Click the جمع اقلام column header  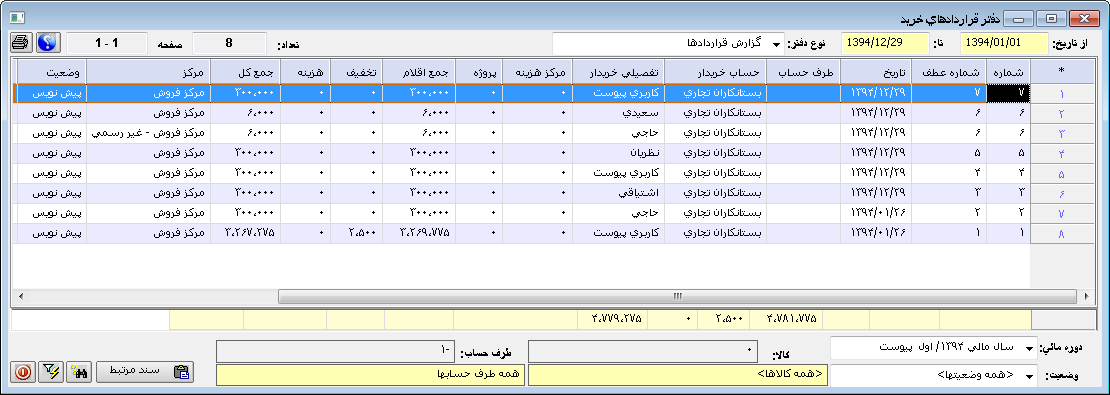click(419, 72)
